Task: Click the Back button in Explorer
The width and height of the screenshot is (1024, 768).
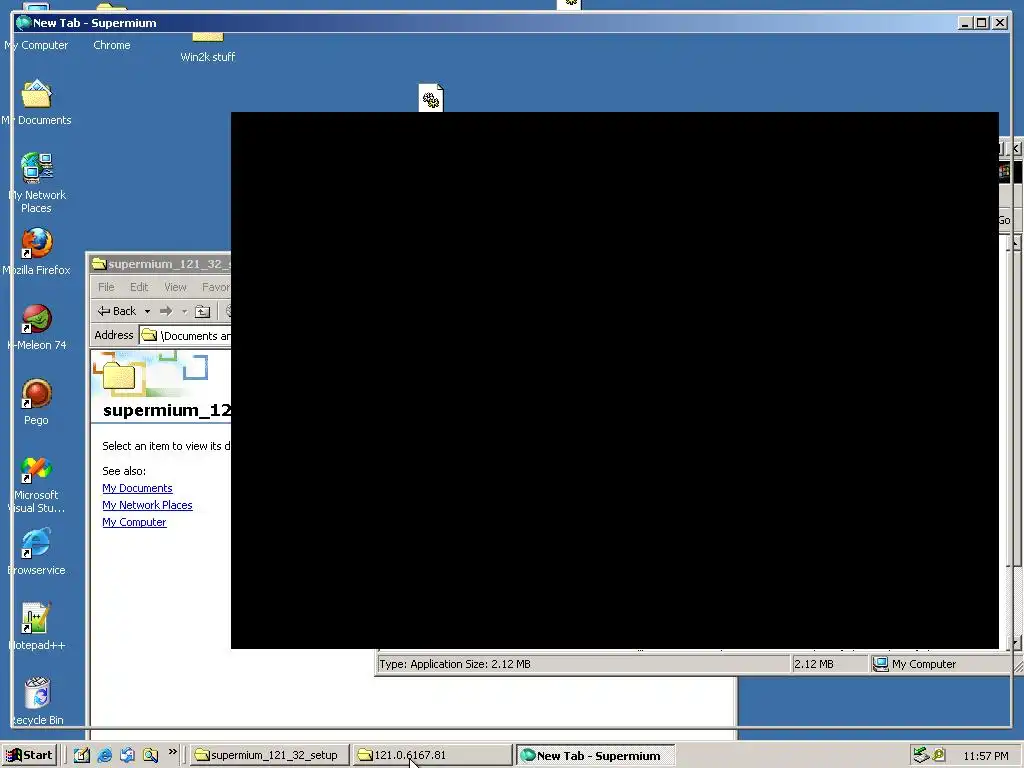Action: pyautogui.click(x=118, y=312)
